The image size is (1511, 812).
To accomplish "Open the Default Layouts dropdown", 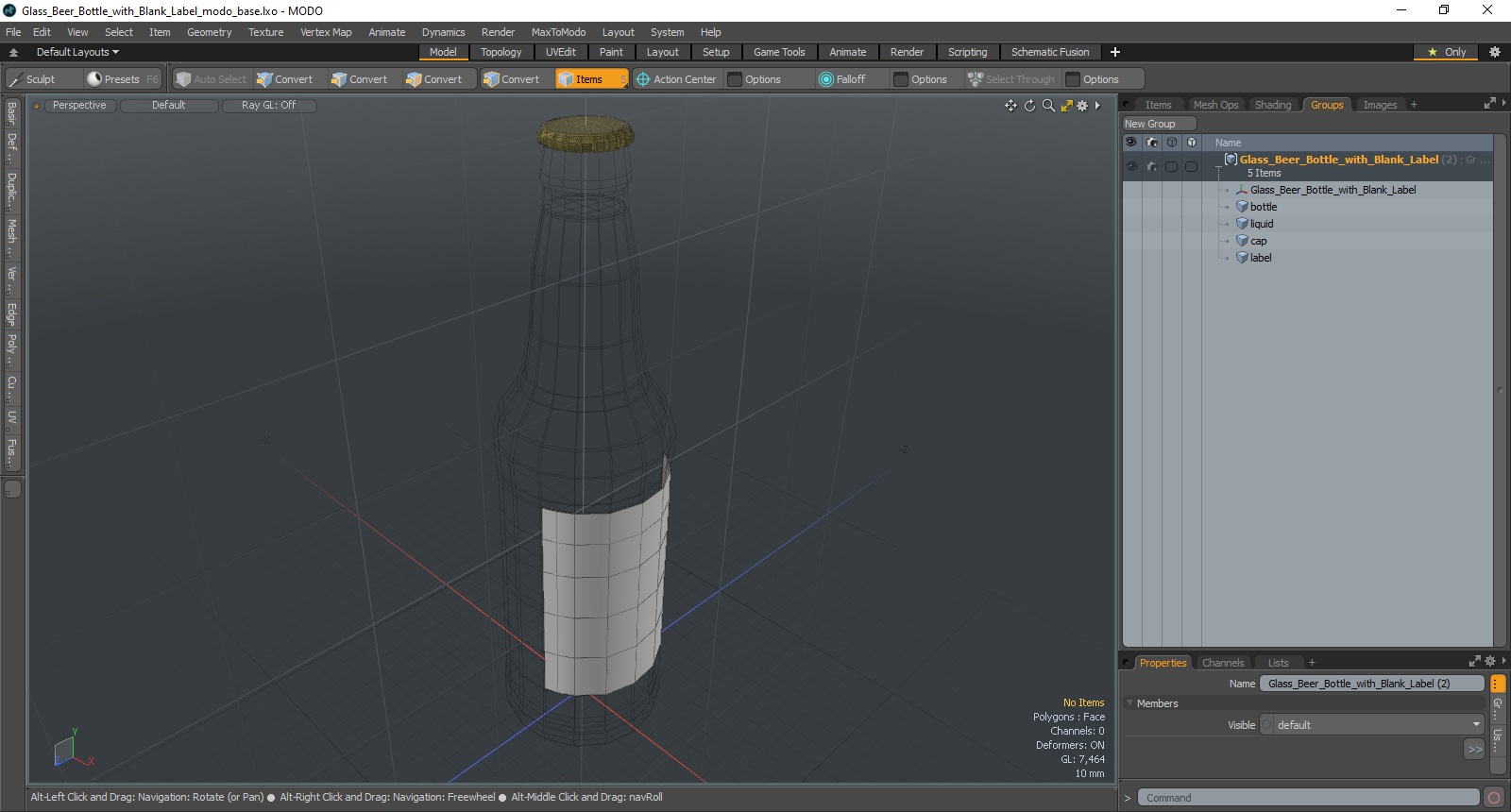I will (x=77, y=52).
